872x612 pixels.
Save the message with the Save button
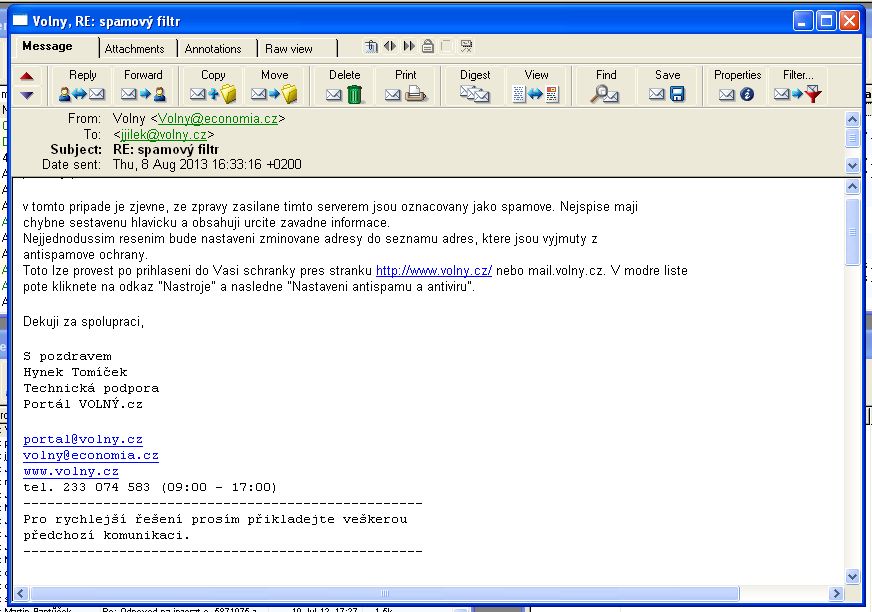(x=667, y=86)
